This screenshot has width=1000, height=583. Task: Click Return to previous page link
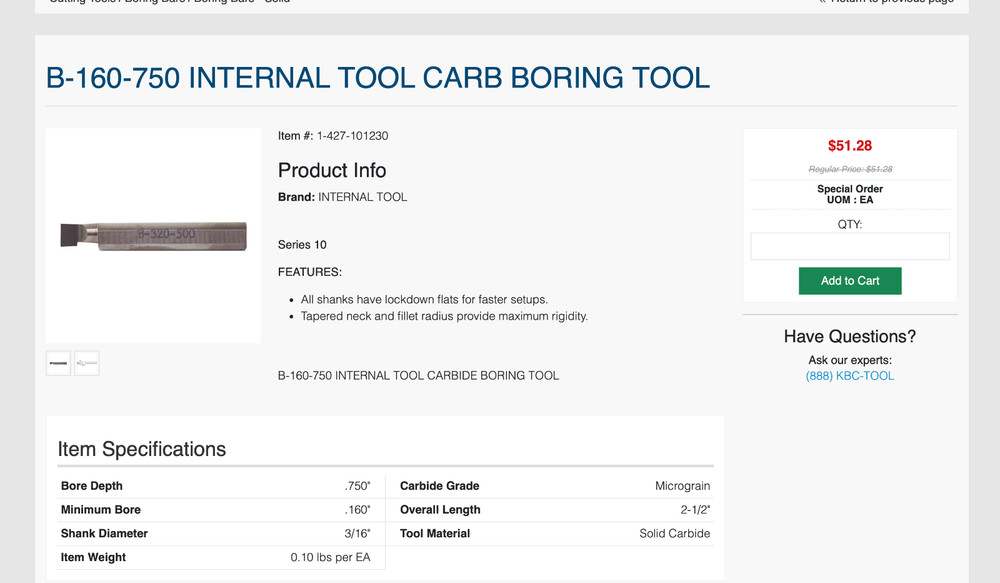[x=886, y=1]
